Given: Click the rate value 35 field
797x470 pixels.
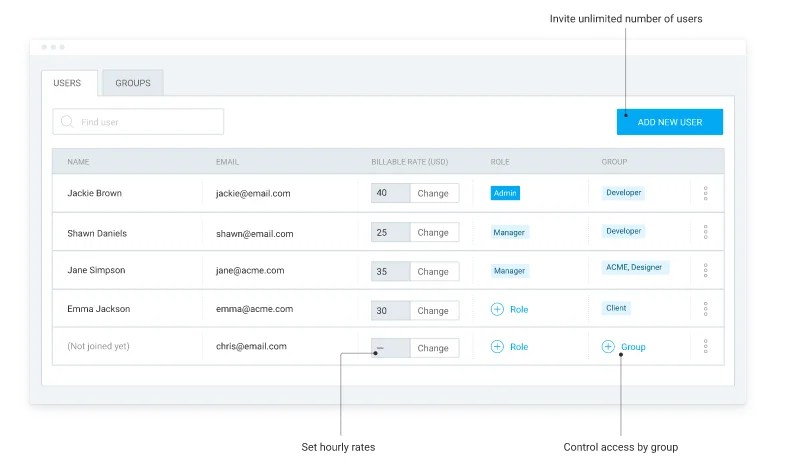Looking at the screenshot, I should (x=390, y=271).
